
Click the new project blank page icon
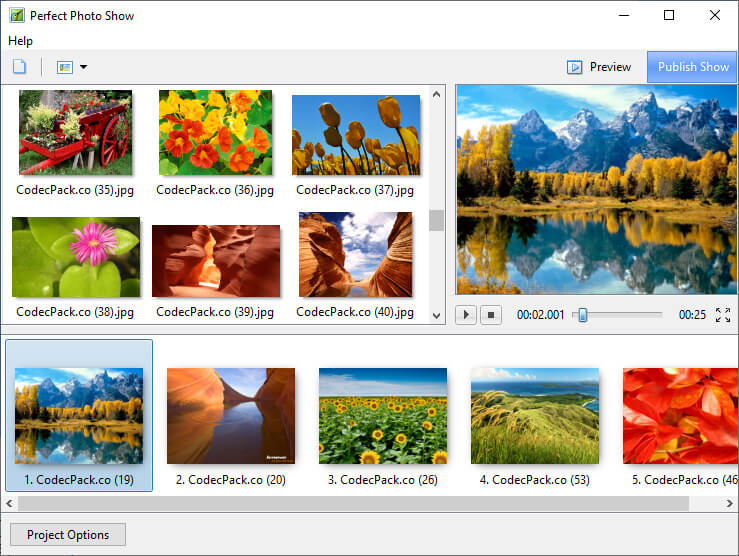(x=19, y=67)
